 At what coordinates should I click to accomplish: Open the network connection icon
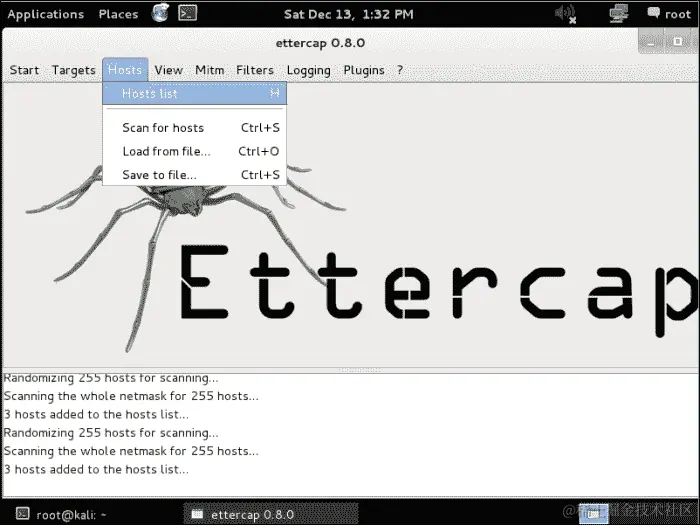619,13
